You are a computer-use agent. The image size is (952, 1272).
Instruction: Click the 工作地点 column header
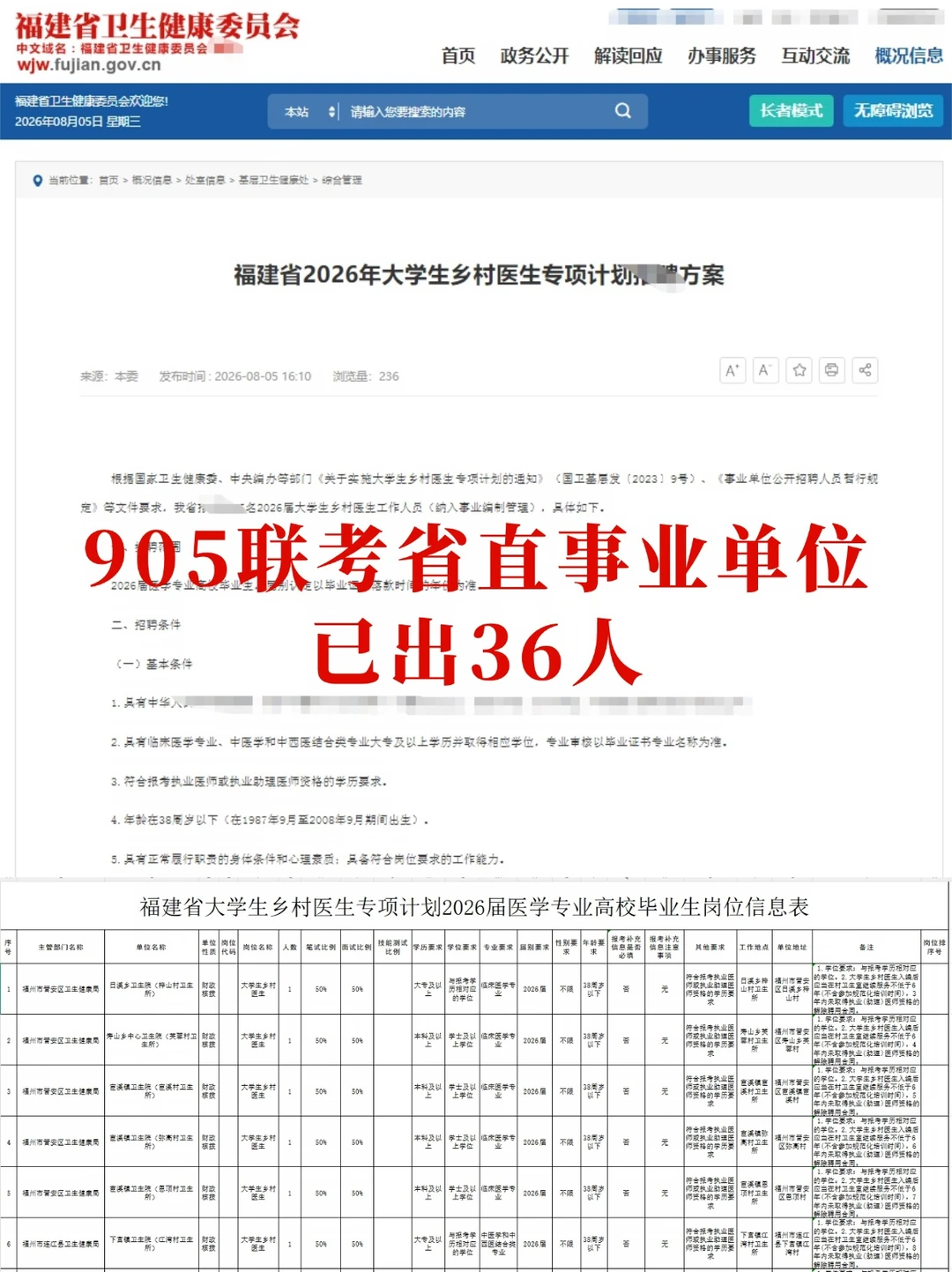coord(754,947)
